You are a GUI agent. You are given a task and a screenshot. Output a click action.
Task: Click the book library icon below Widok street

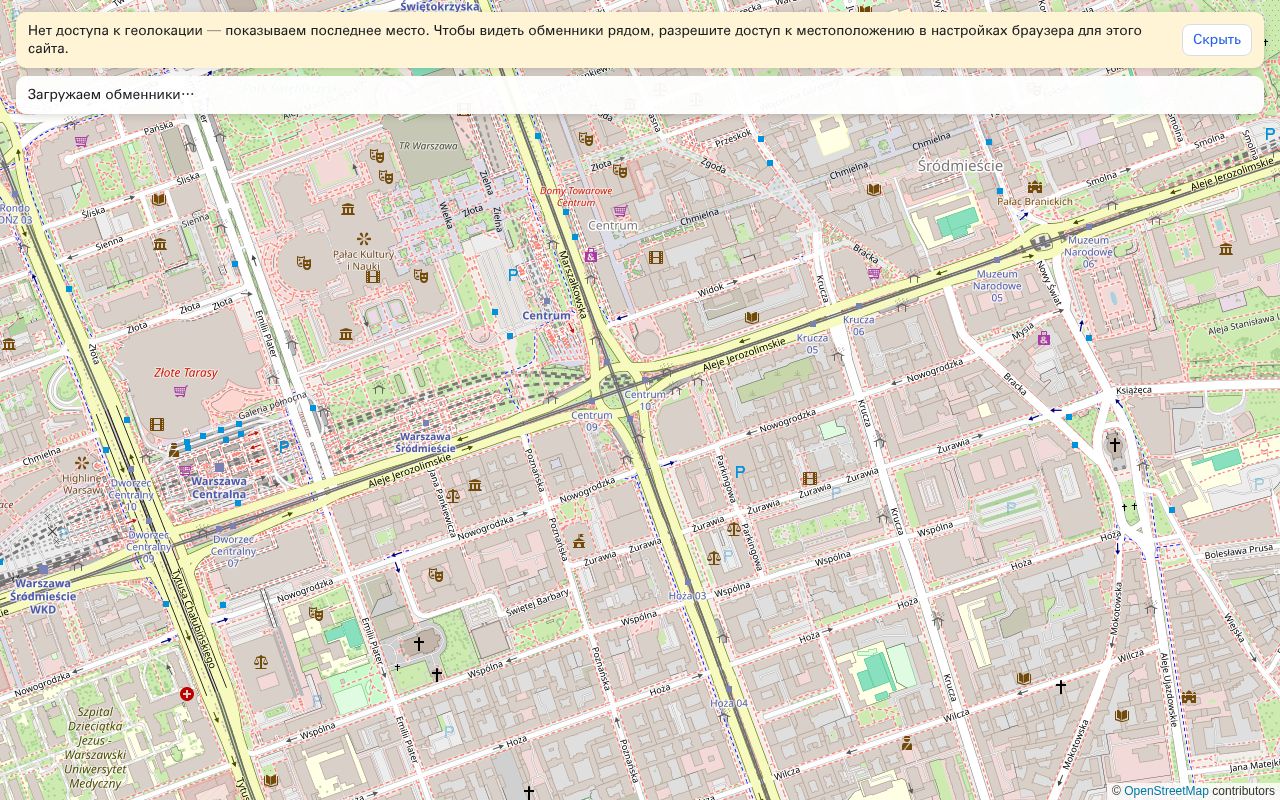pos(751,318)
